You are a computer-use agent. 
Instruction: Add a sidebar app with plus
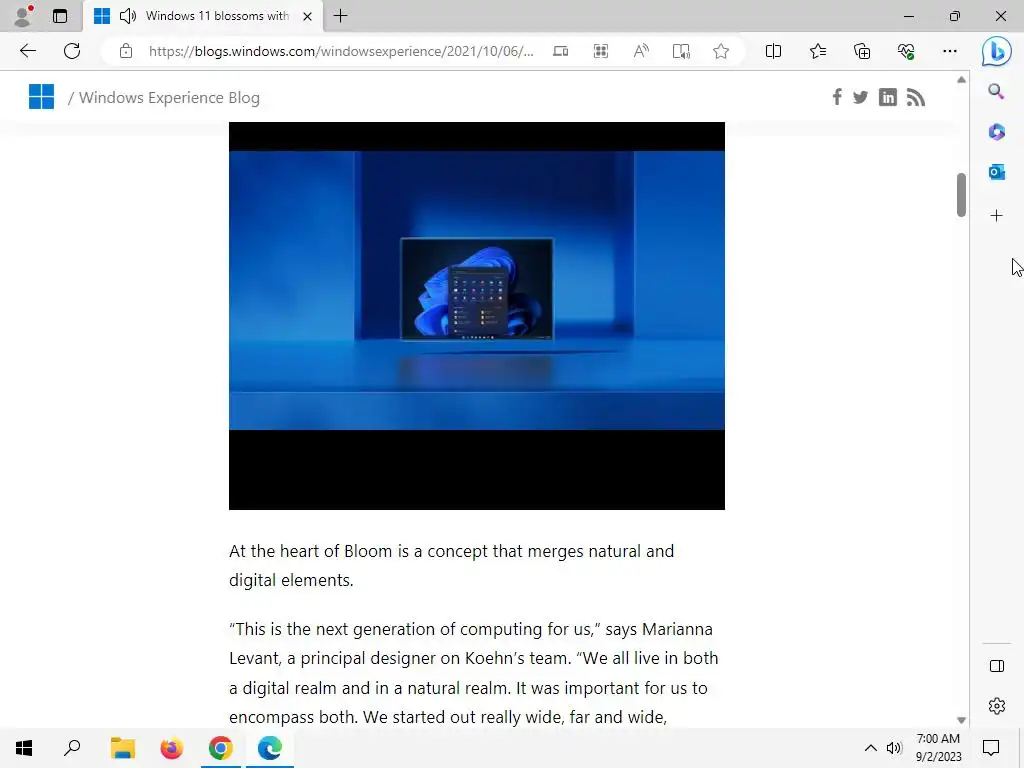coord(996,216)
